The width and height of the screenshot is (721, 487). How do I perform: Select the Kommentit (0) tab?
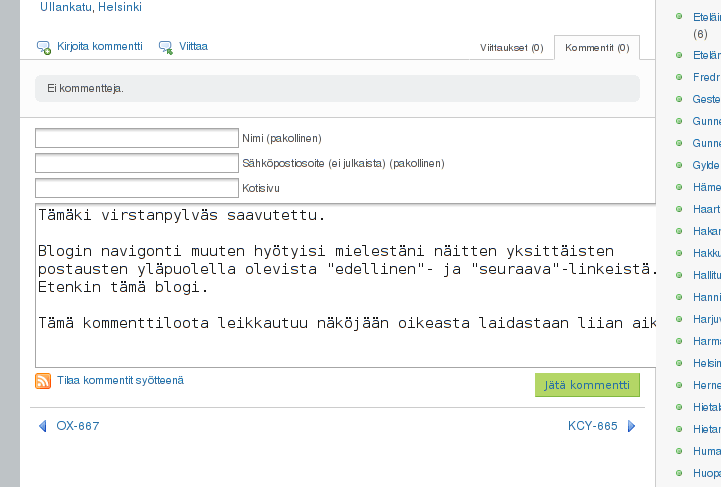pos(597,48)
